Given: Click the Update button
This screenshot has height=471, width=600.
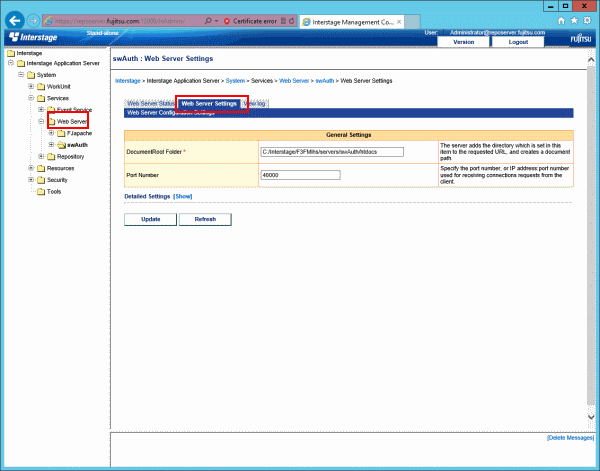Looking at the screenshot, I should 150,219.
